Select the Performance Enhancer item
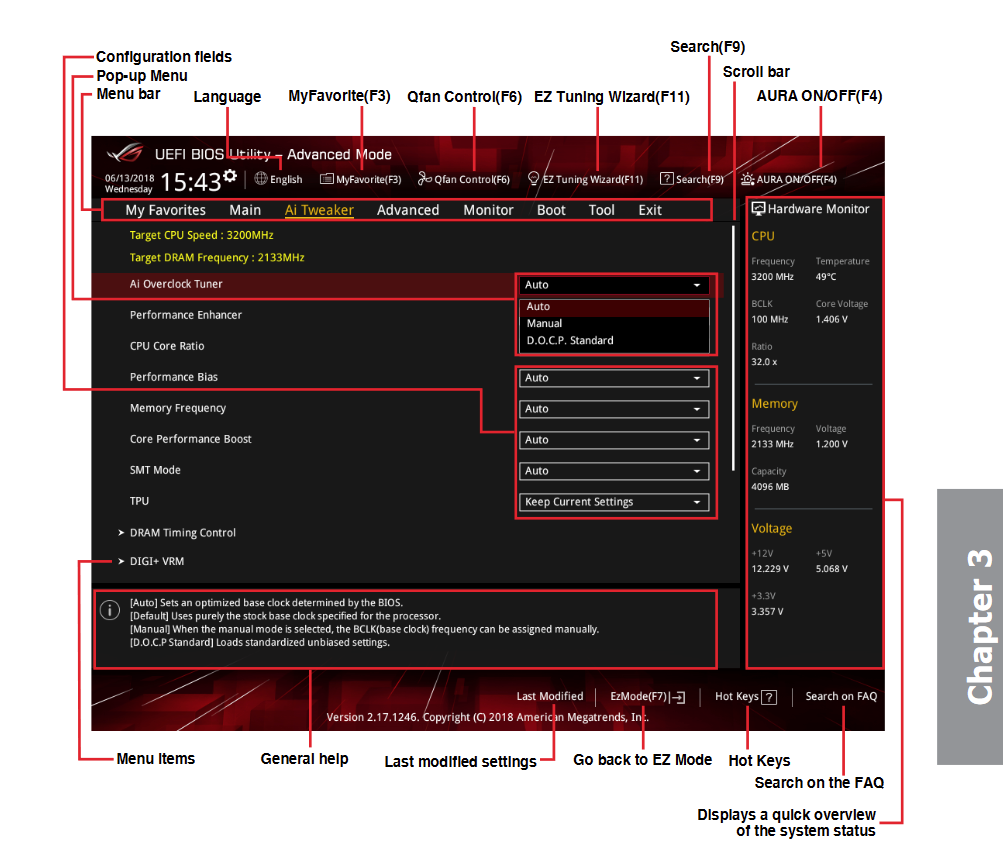1003x850 pixels. point(186,315)
